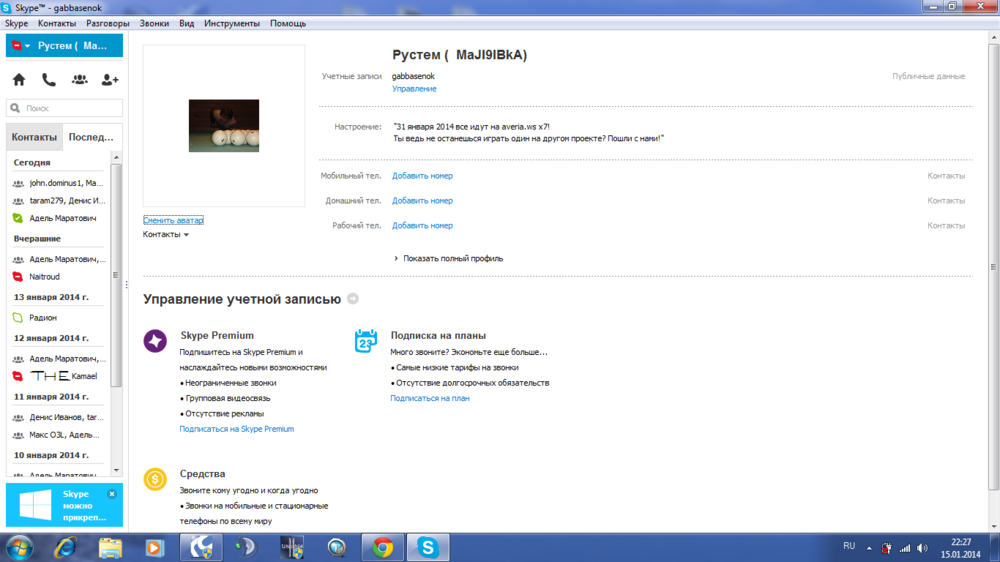Click the Windows logo in promo banner
1000x562 pixels.
(35, 505)
